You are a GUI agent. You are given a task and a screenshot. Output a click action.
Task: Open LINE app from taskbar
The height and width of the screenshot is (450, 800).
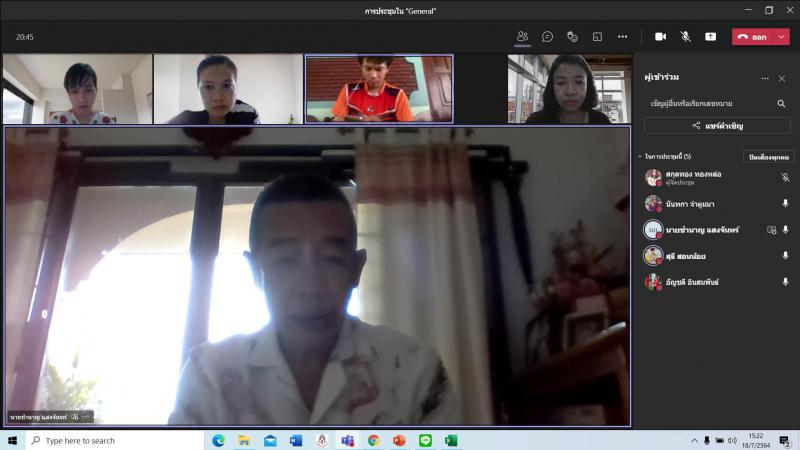[425, 440]
